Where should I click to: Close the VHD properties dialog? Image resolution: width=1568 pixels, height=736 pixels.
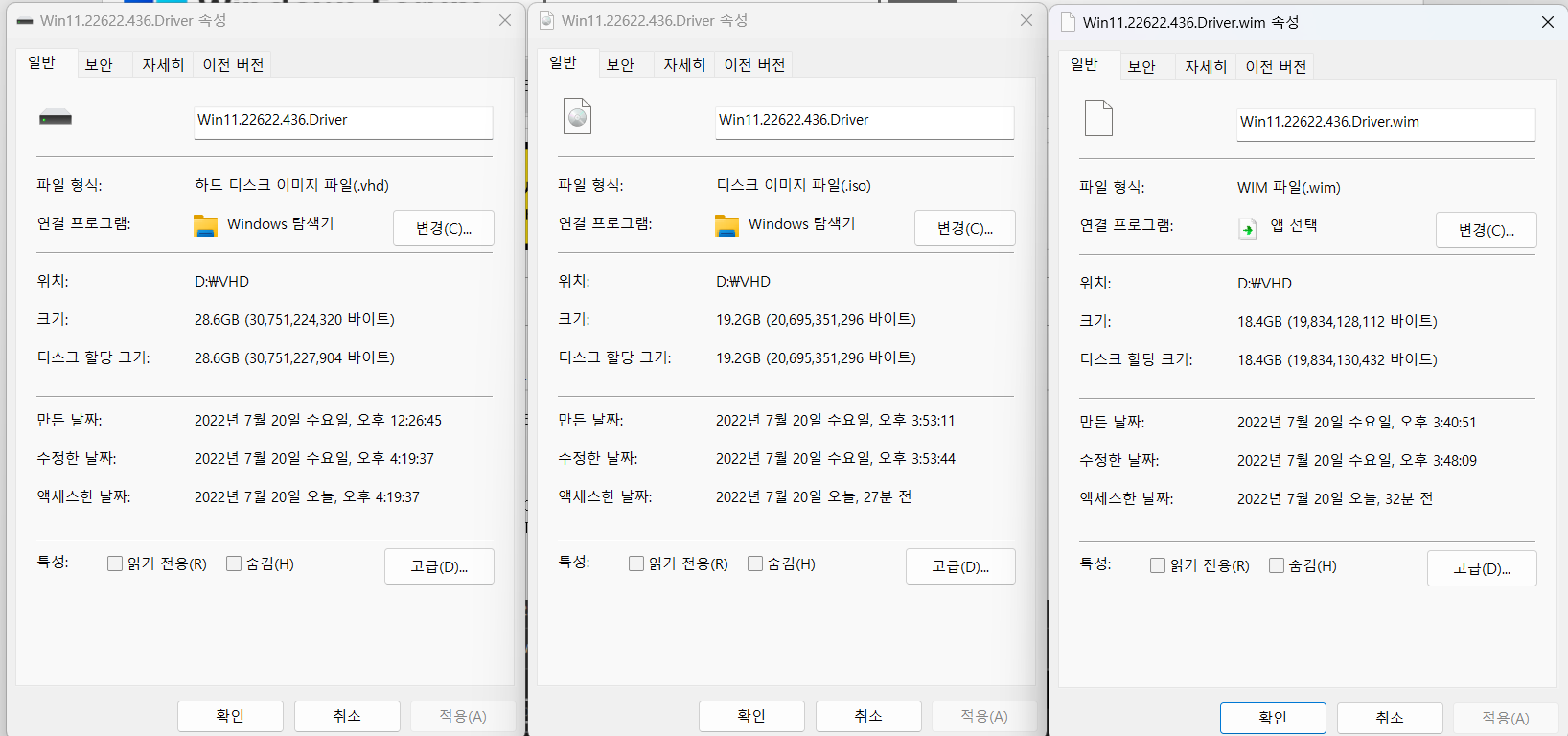[x=505, y=20]
